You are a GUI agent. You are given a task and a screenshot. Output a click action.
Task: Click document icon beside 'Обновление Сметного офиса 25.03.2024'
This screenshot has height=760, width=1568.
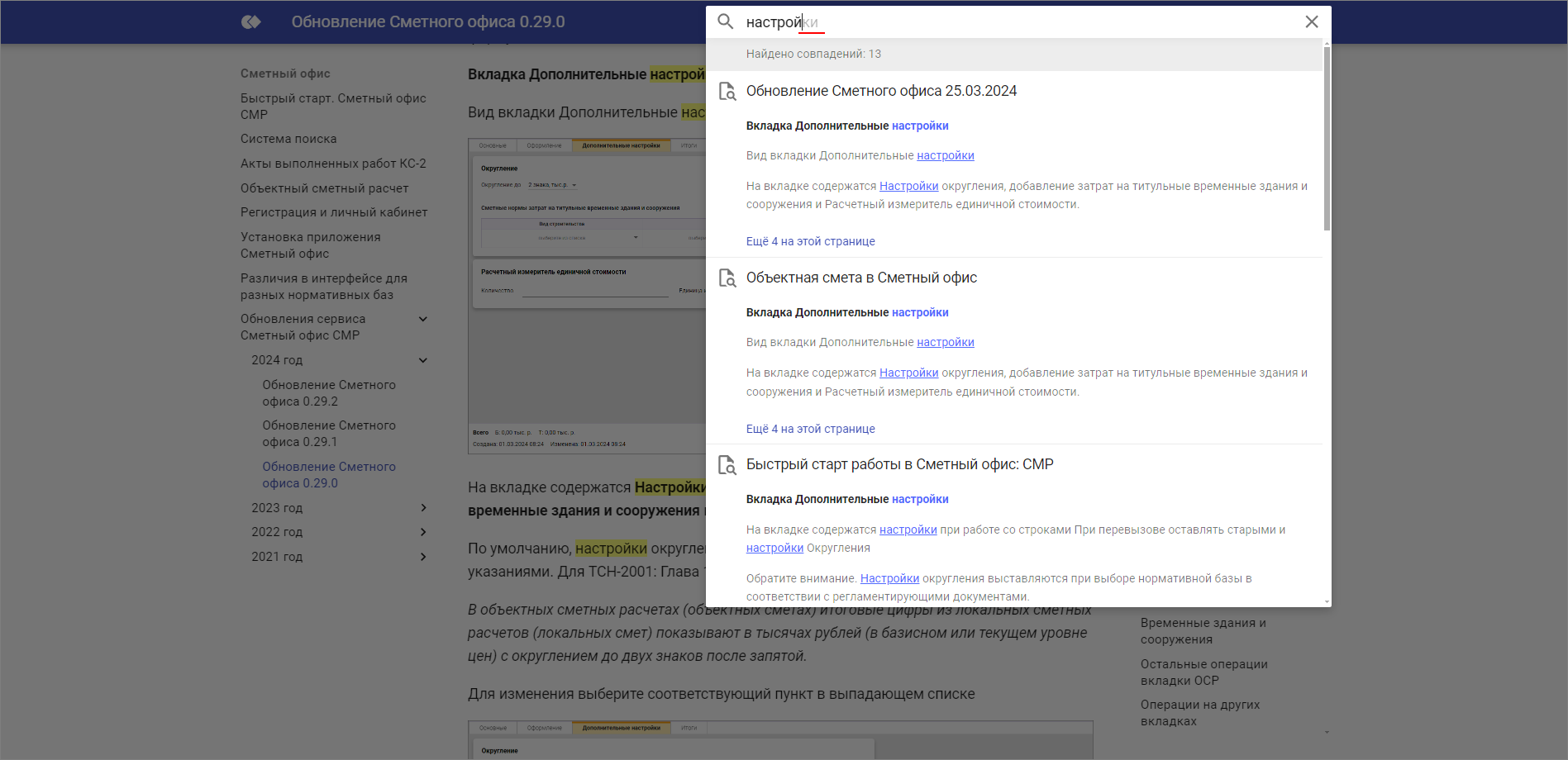(727, 92)
